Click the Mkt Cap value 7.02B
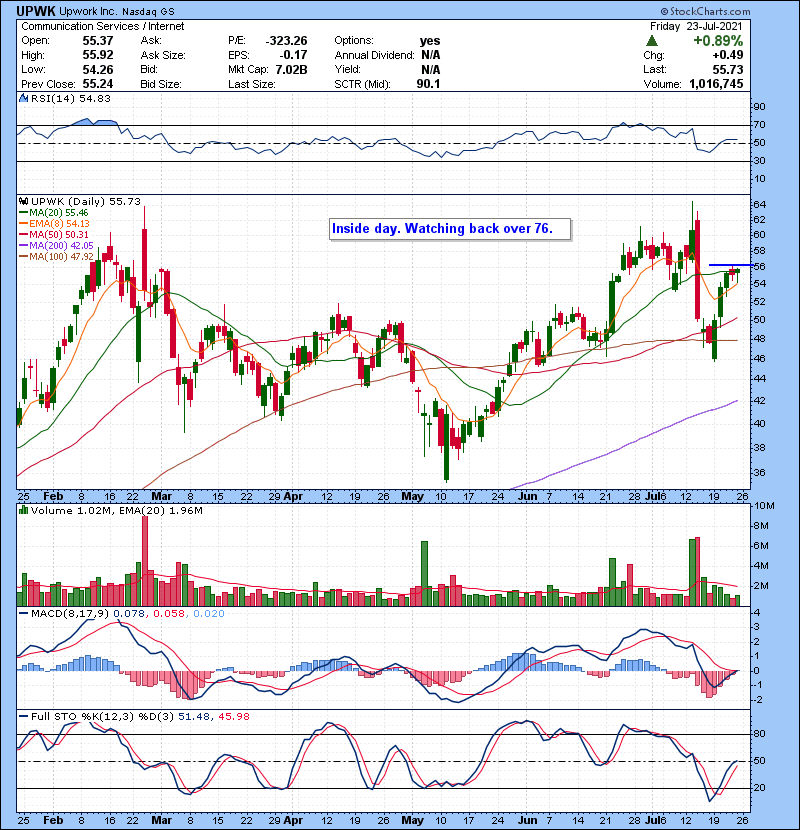 click(292, 69)
